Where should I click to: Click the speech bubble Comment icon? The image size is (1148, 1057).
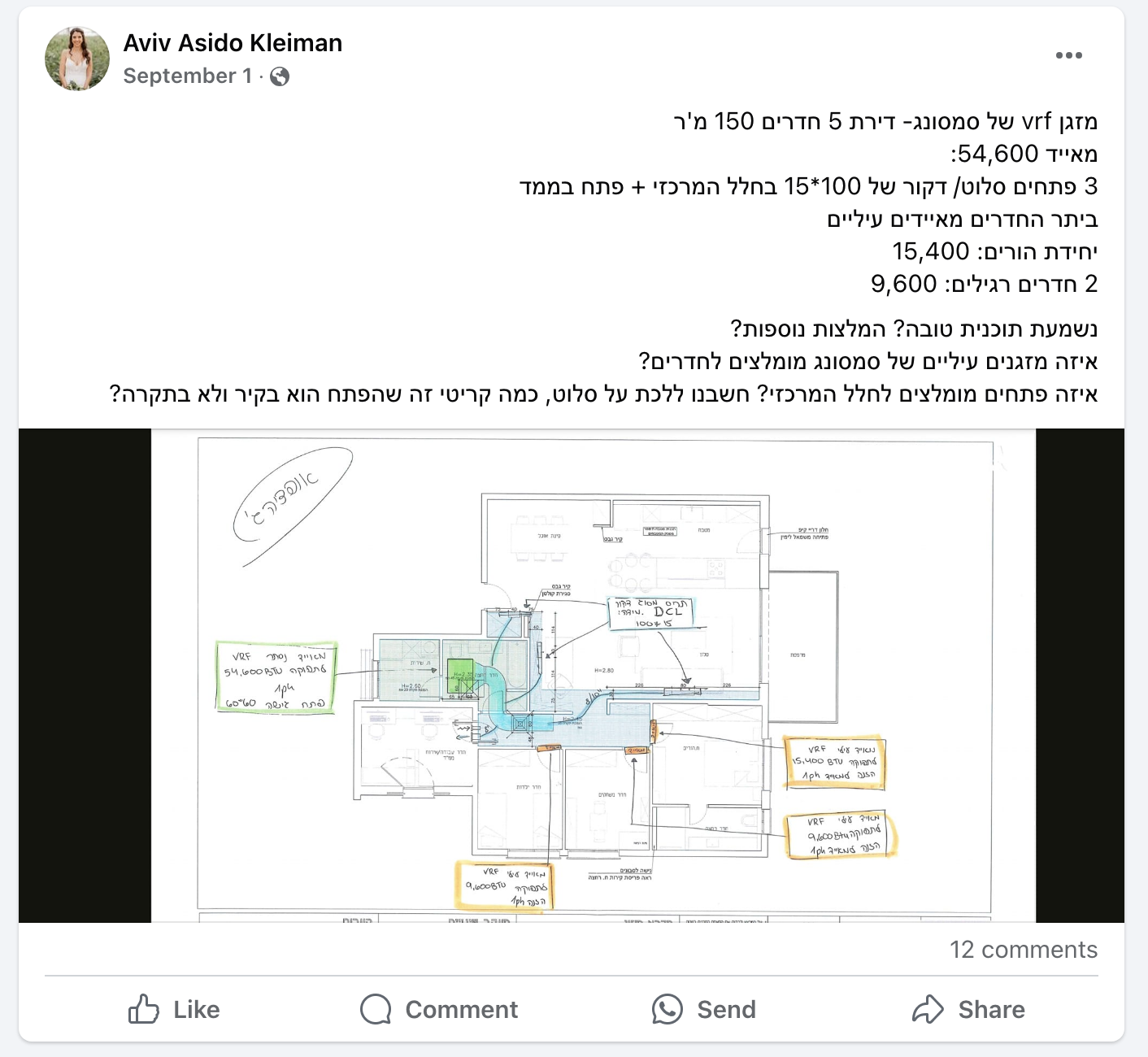click(376, 1009)
